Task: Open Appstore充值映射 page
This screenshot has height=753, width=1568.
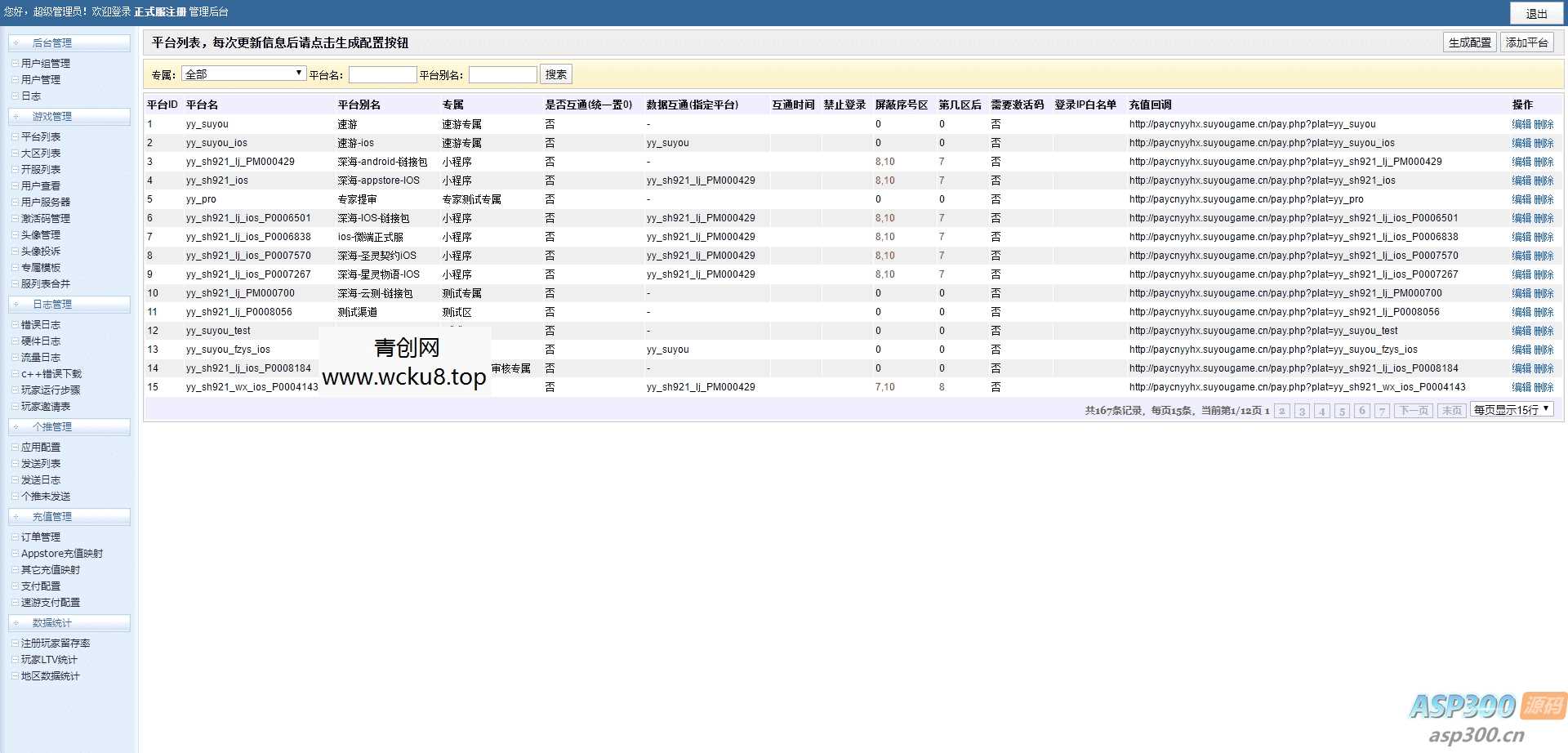Action: tap(57, 553)
